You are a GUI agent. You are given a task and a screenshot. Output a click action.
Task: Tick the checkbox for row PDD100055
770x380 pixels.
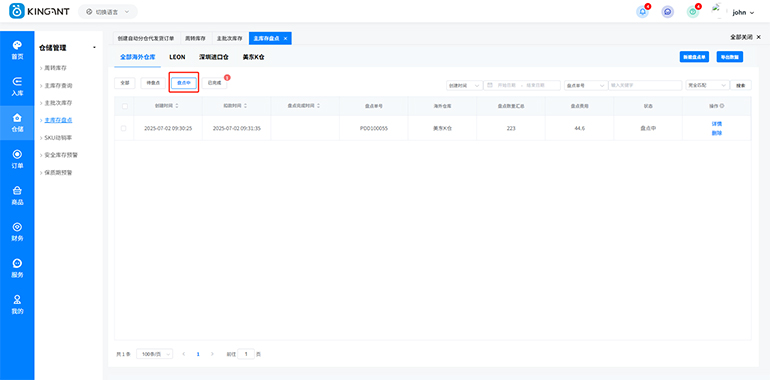pyautogui.click(x=123, y=128)
